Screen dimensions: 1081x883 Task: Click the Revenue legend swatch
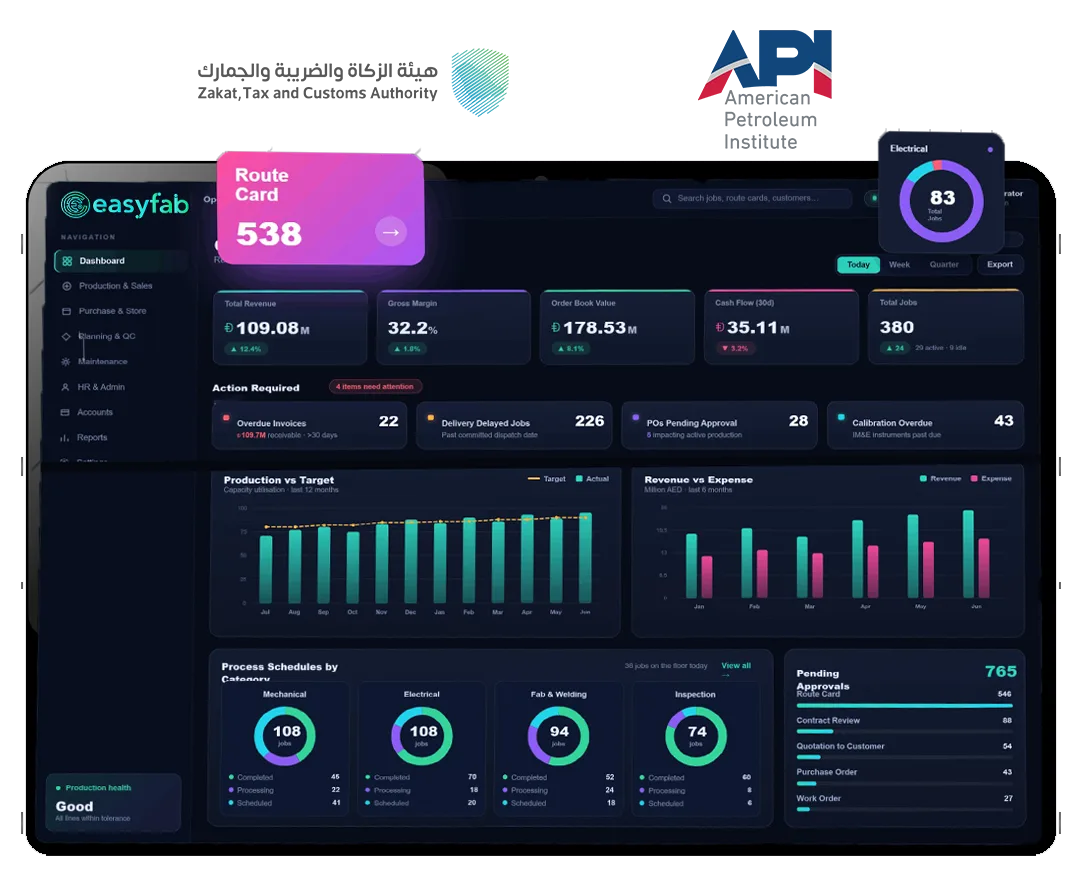[x=923, y=478]
